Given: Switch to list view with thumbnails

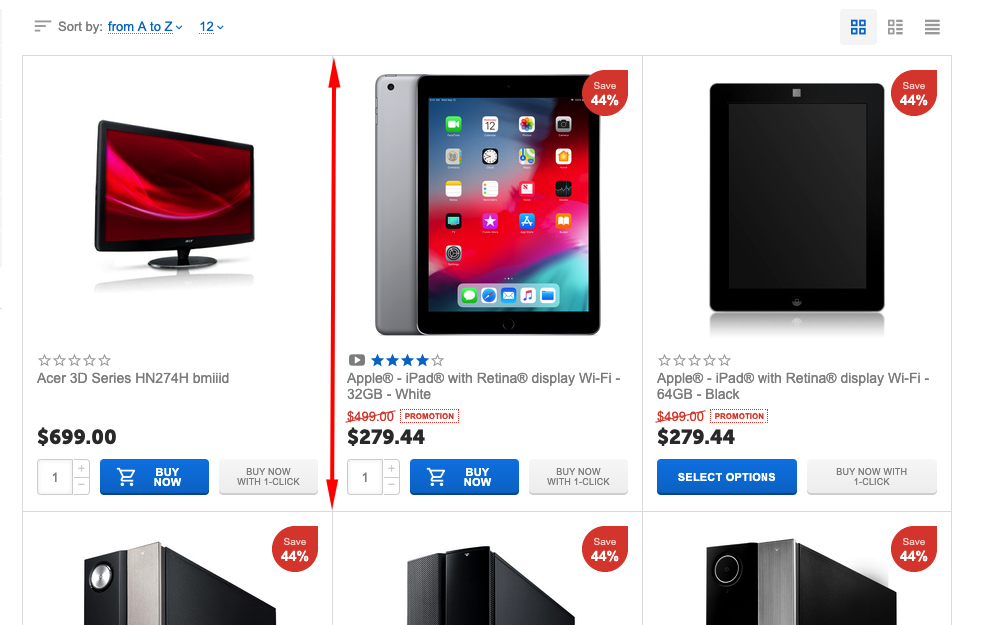Looking at the screenshot, I should coord(895,27).
